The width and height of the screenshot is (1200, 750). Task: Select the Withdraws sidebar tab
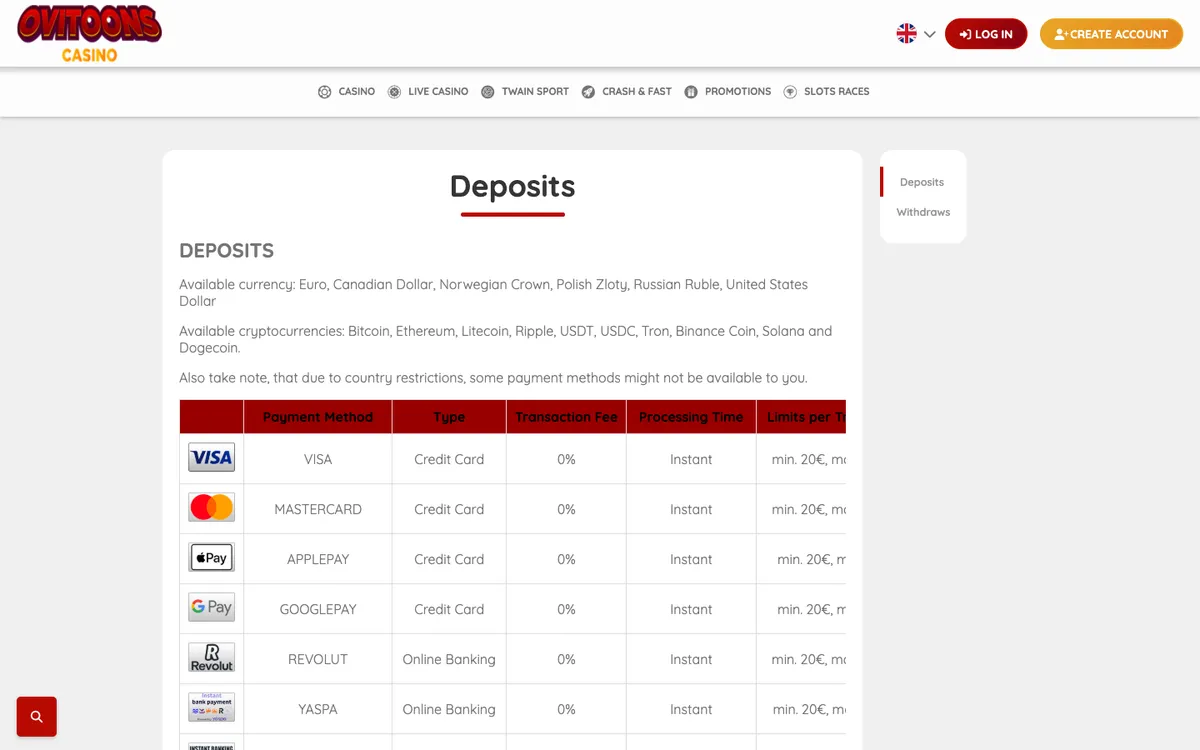tap(923, 212)
